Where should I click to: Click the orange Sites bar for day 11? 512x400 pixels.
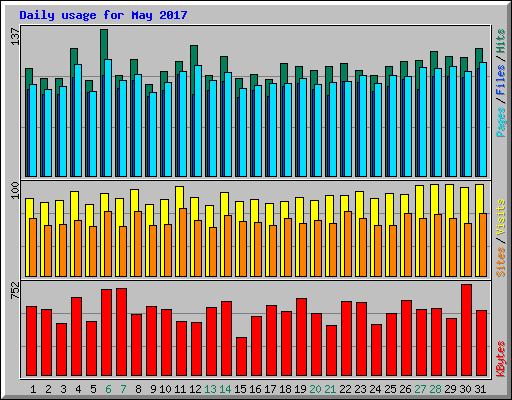click(x=183, y=242)
